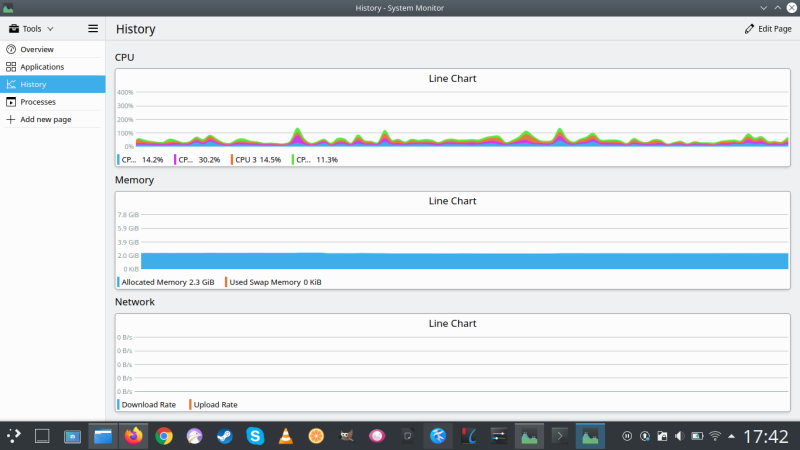Go to the Overview page
This screenshot has height=450, width=800.
tap(36, 49)
